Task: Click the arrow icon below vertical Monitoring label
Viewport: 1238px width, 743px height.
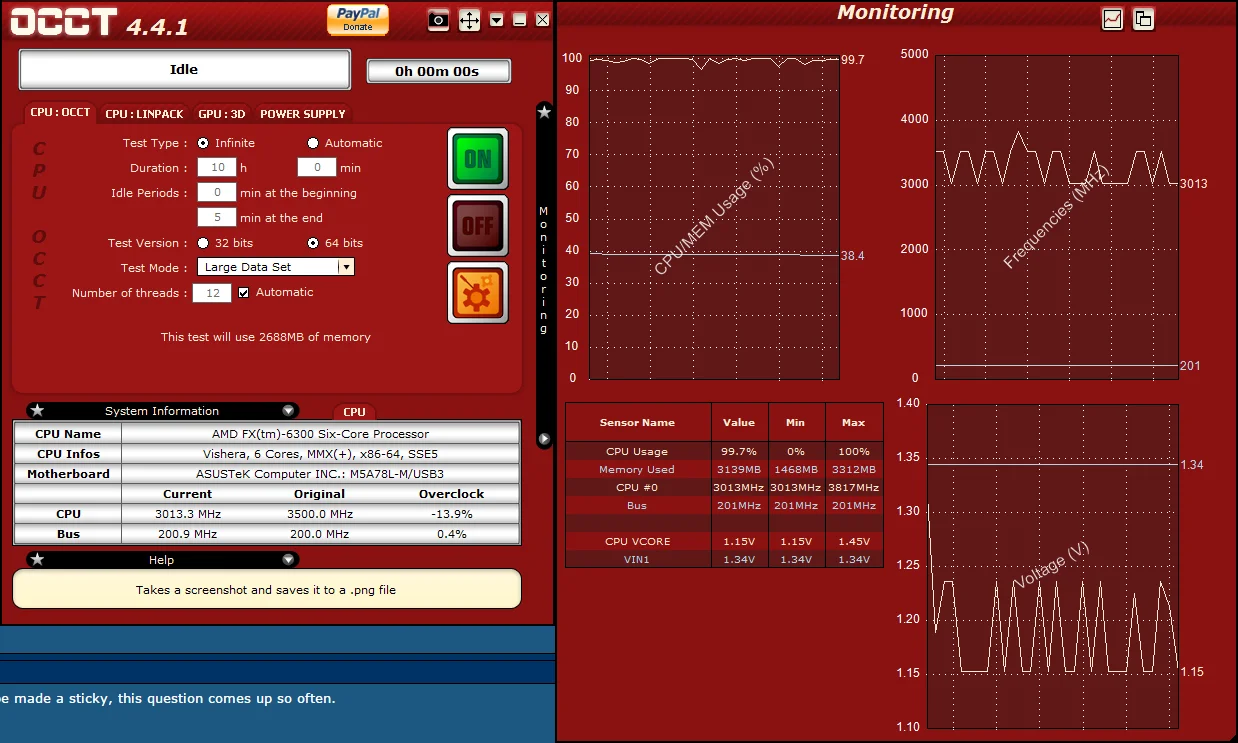Action: (x=544, y=438)
